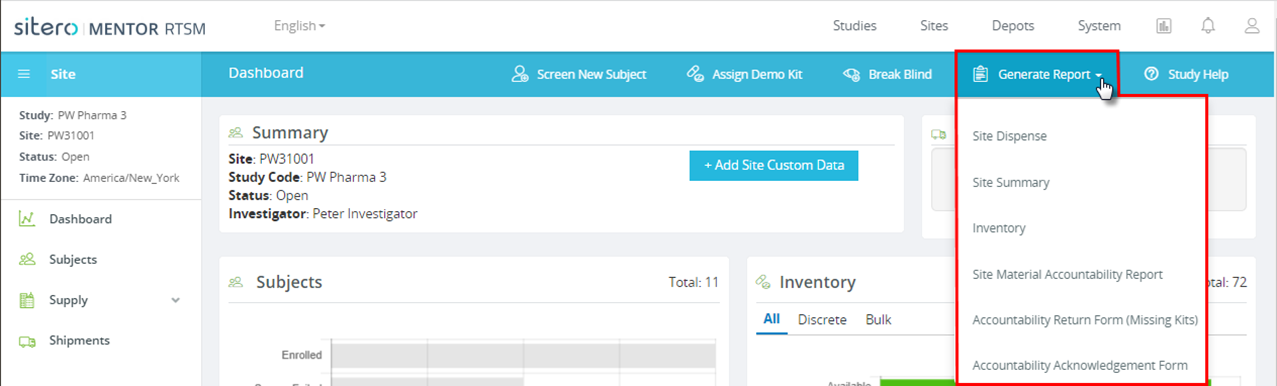Click the Generate Report clipboard icon
This screenshot has height=386, width=1277.
click(980, 74)
